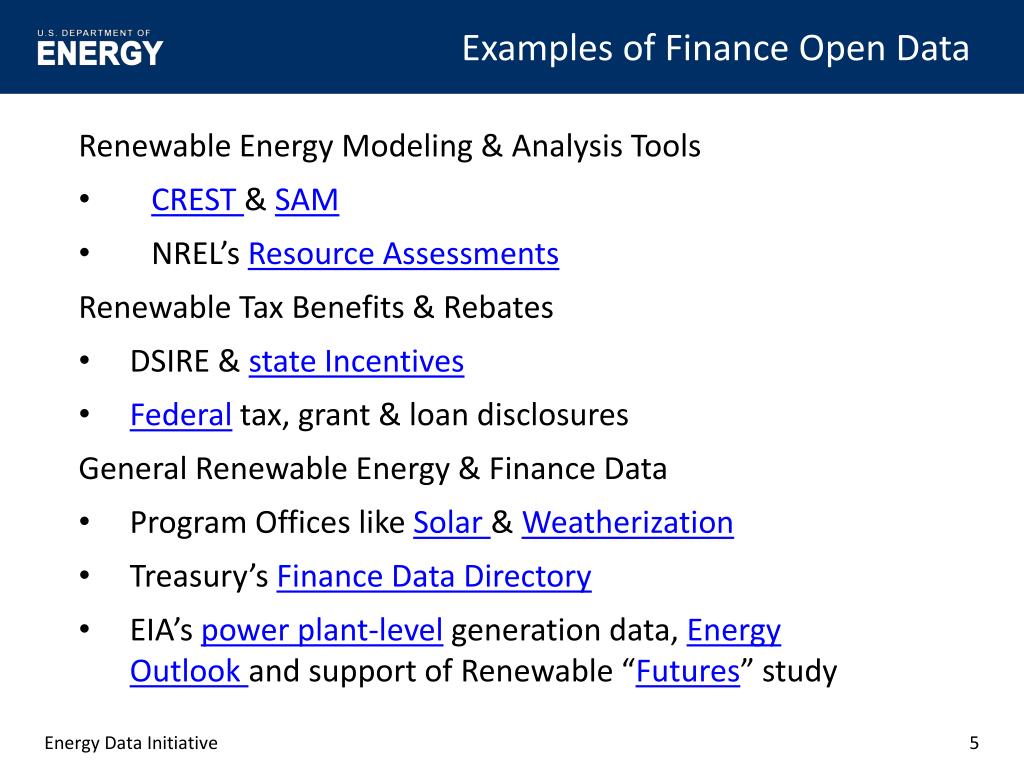Click the Energy link after generation data

[733, 631]
